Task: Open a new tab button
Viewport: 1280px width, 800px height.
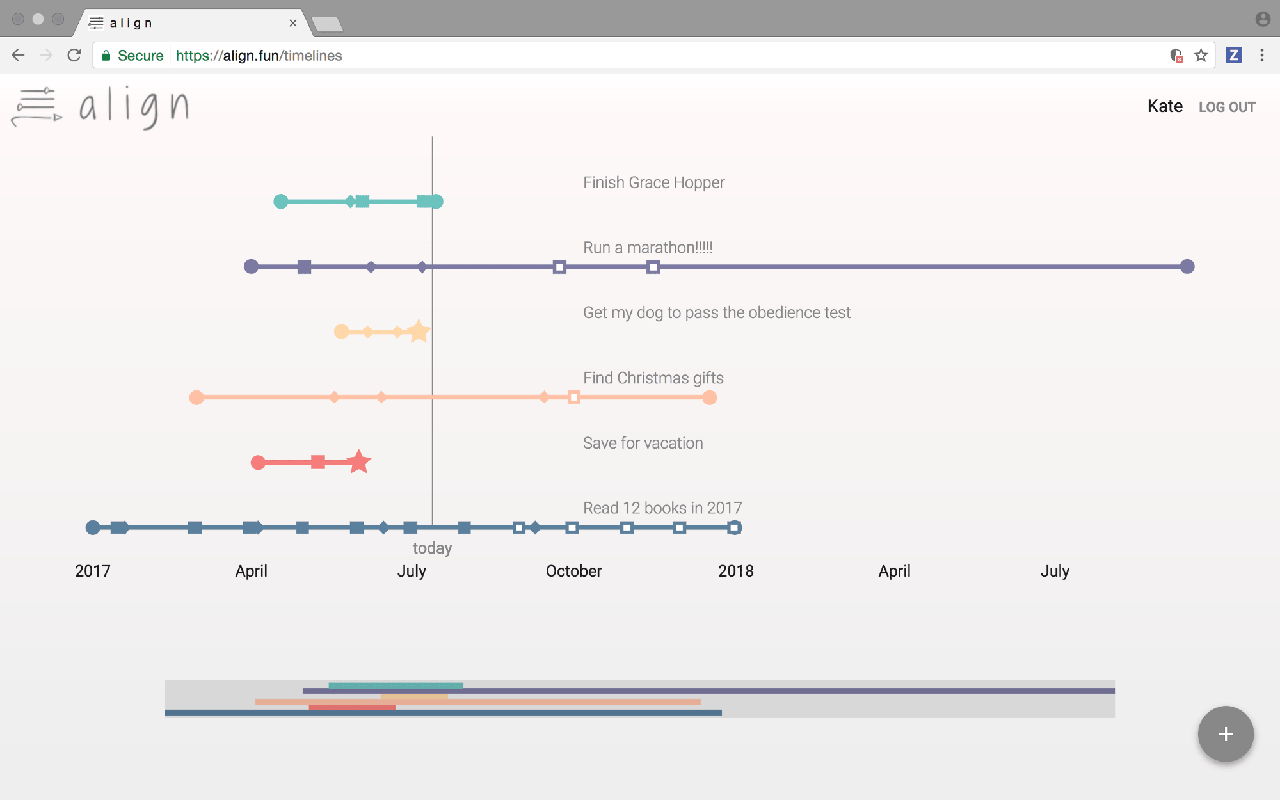Action: [327, 23]
